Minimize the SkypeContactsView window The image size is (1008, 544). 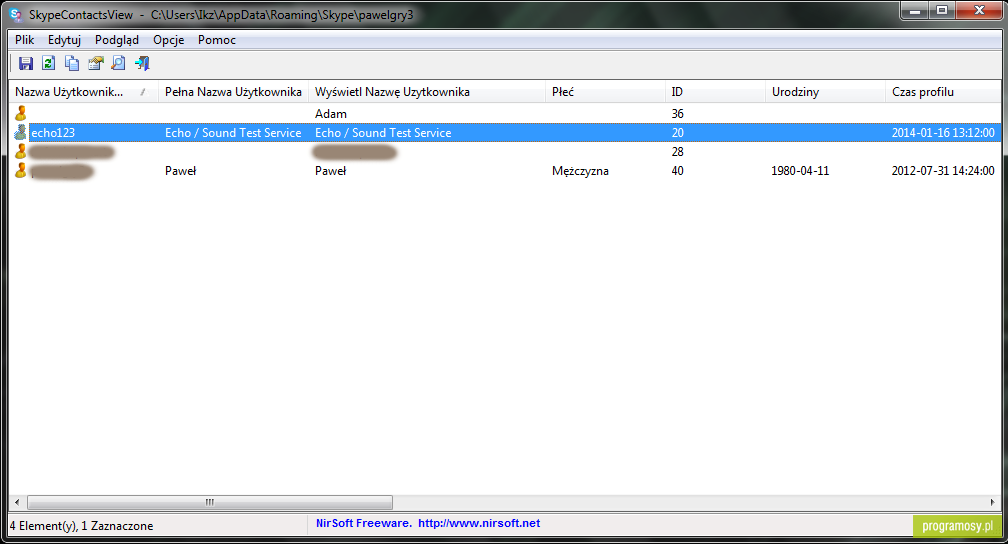914,11
